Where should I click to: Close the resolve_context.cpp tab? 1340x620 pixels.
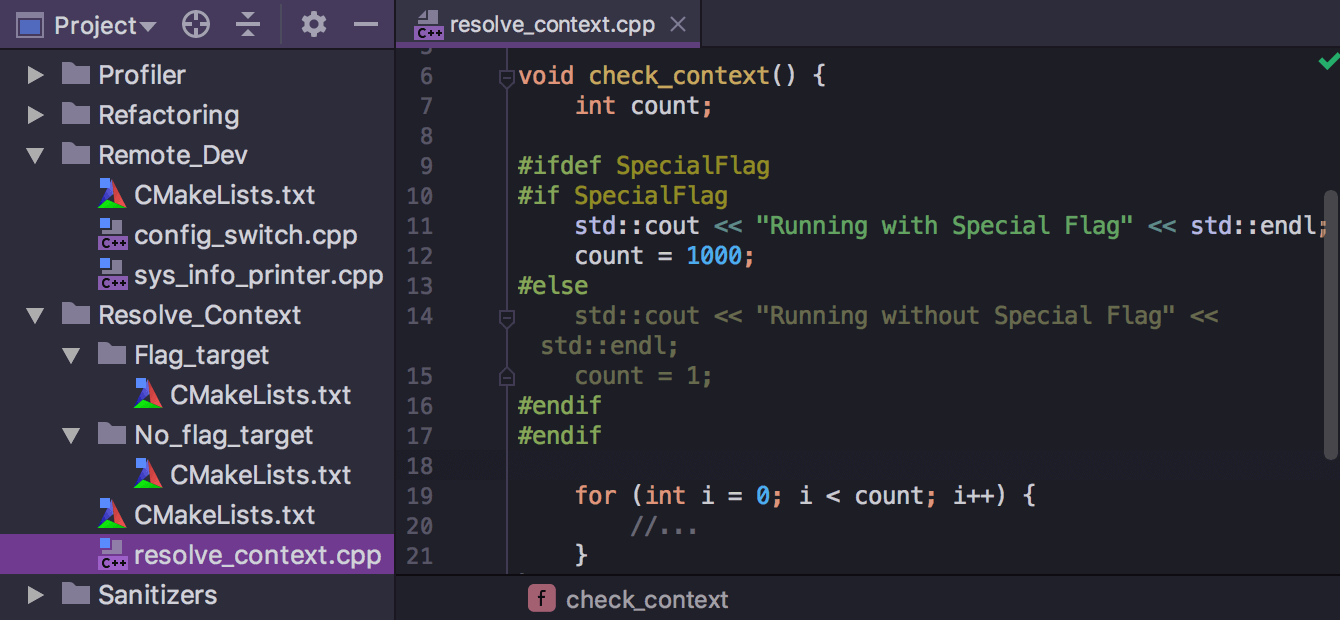[678, 25]
